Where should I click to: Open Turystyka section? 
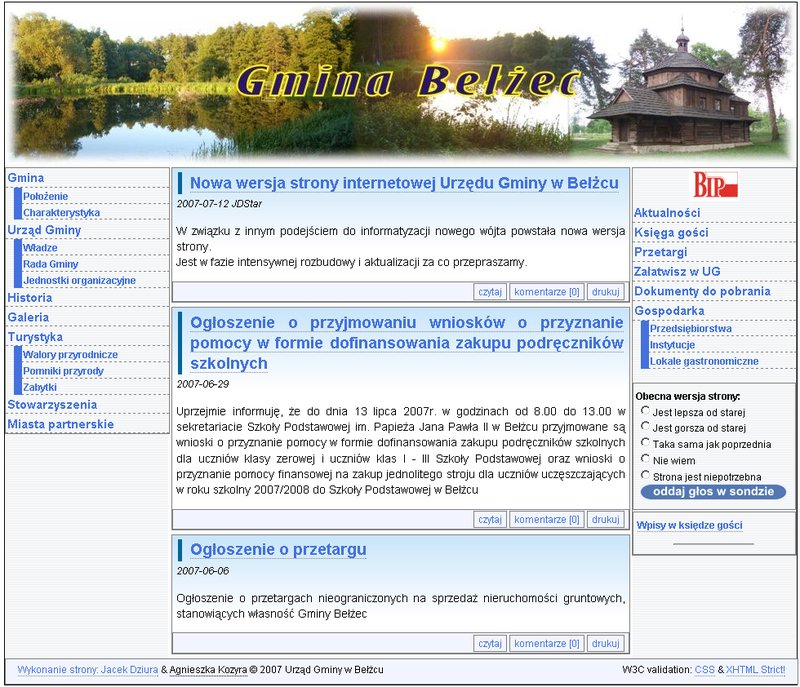point(35,337)
